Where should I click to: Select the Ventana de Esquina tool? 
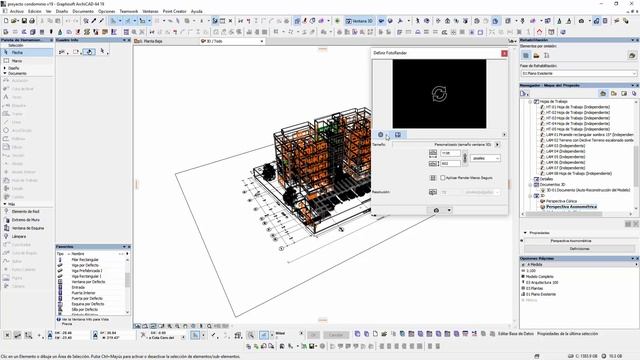pos(27,228)
